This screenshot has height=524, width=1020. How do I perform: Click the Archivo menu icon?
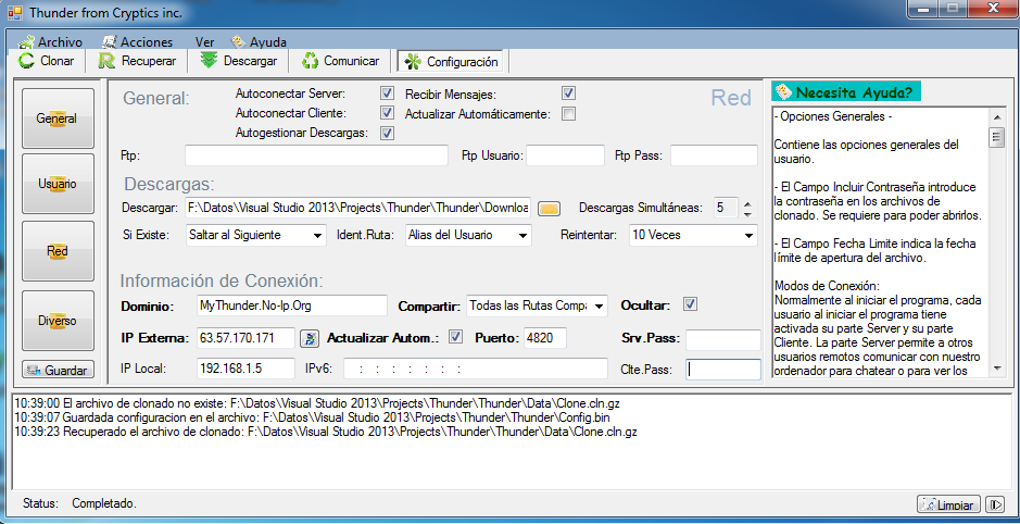coord(26,42)
